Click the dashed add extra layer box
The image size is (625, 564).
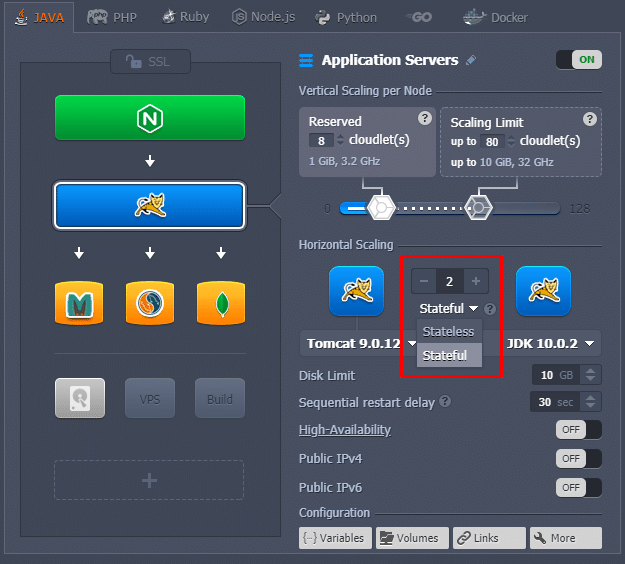coord(149,480)
